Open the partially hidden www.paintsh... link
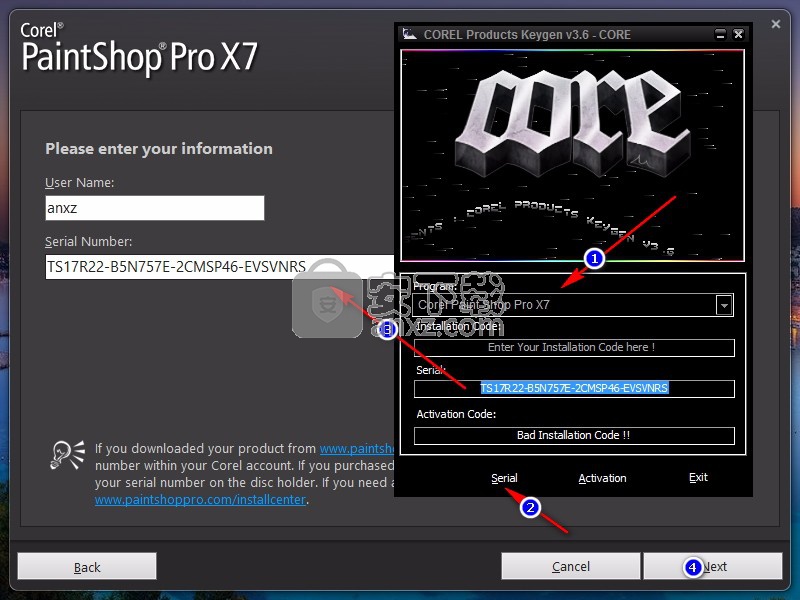The width and height of the screenshot is (800, 600). pyautogui.click(x=357, y=448)
